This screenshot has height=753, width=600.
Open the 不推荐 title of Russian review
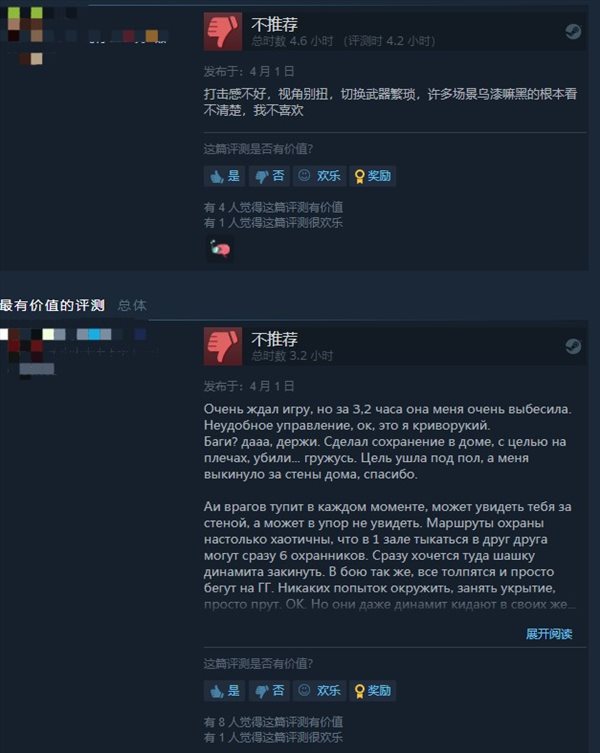pyautogui.click(x=274, y=339)
